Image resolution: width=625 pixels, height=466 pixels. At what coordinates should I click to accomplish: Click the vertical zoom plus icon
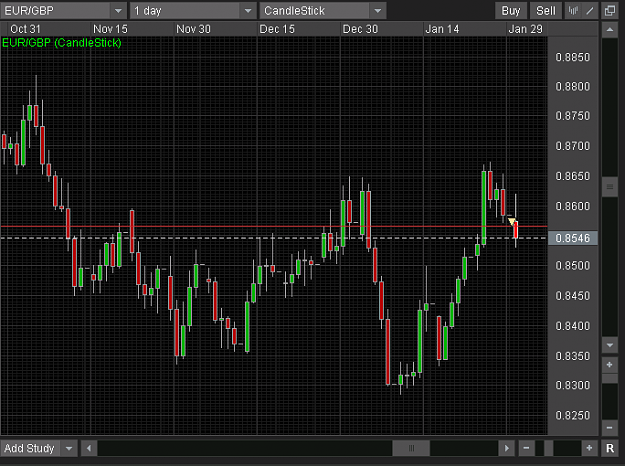coord(610,365)
